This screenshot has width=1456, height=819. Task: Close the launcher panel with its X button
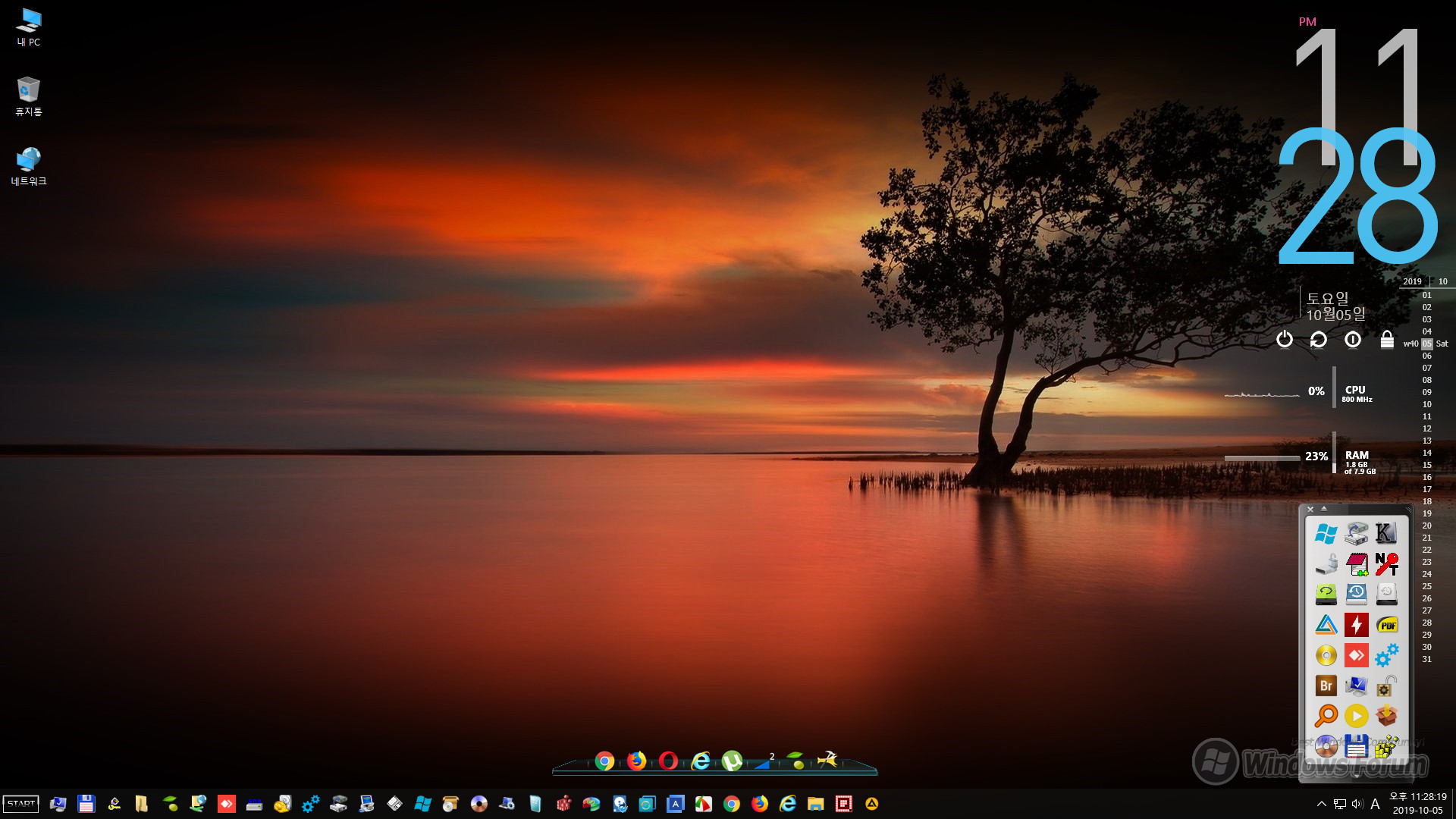(1310, 509)
